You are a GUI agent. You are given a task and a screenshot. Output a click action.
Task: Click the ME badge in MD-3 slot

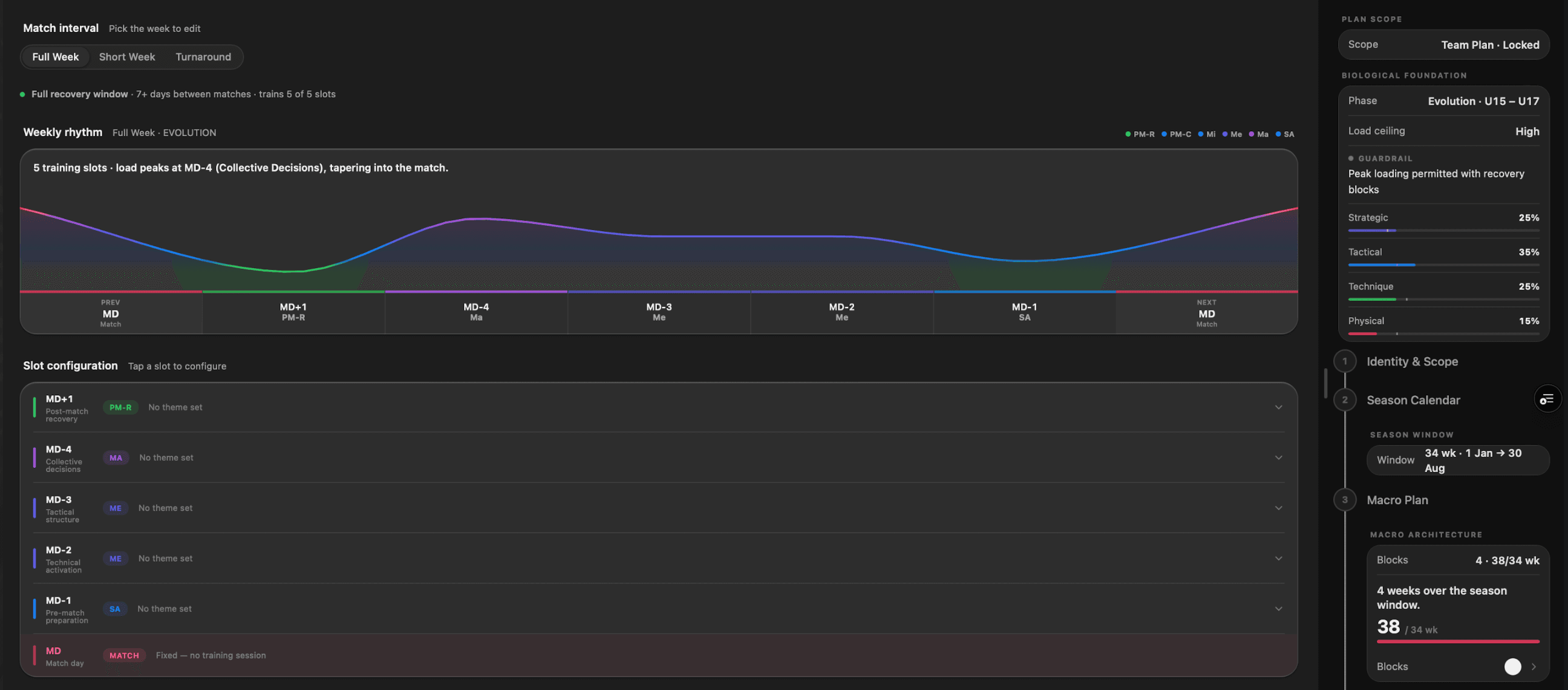pos(115,508)
